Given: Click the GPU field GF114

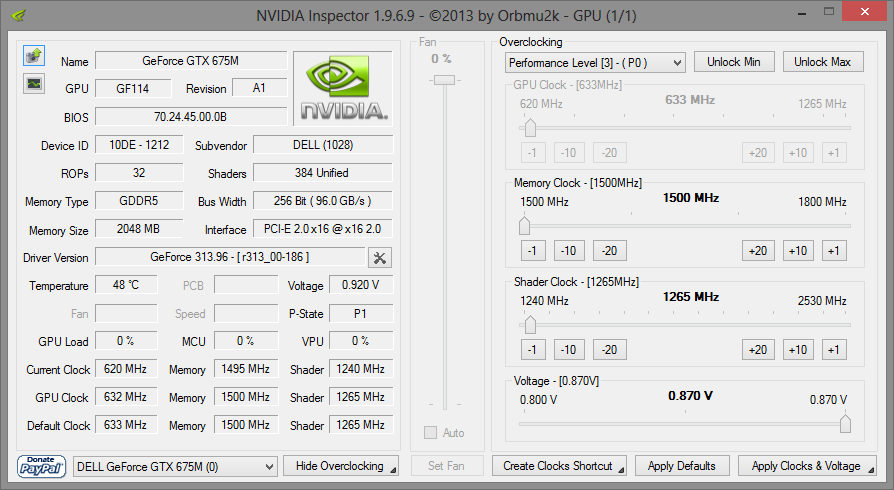Looking at the screenshot, I should click(133, 88).
